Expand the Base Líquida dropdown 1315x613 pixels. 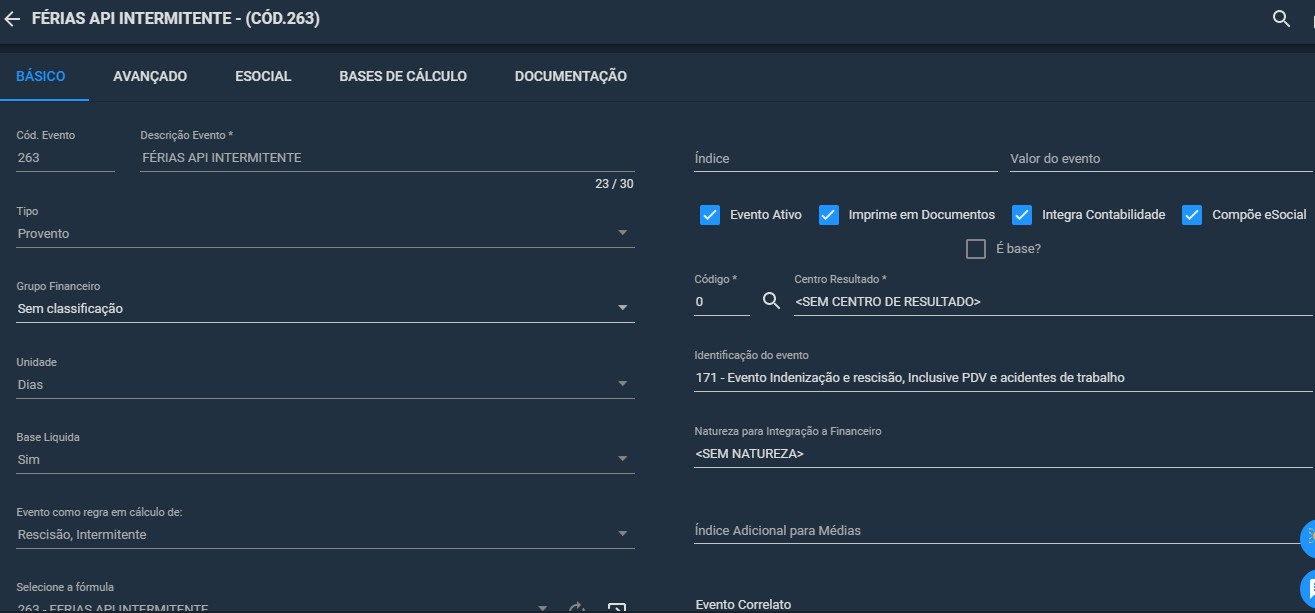click(x=325, y=459)
